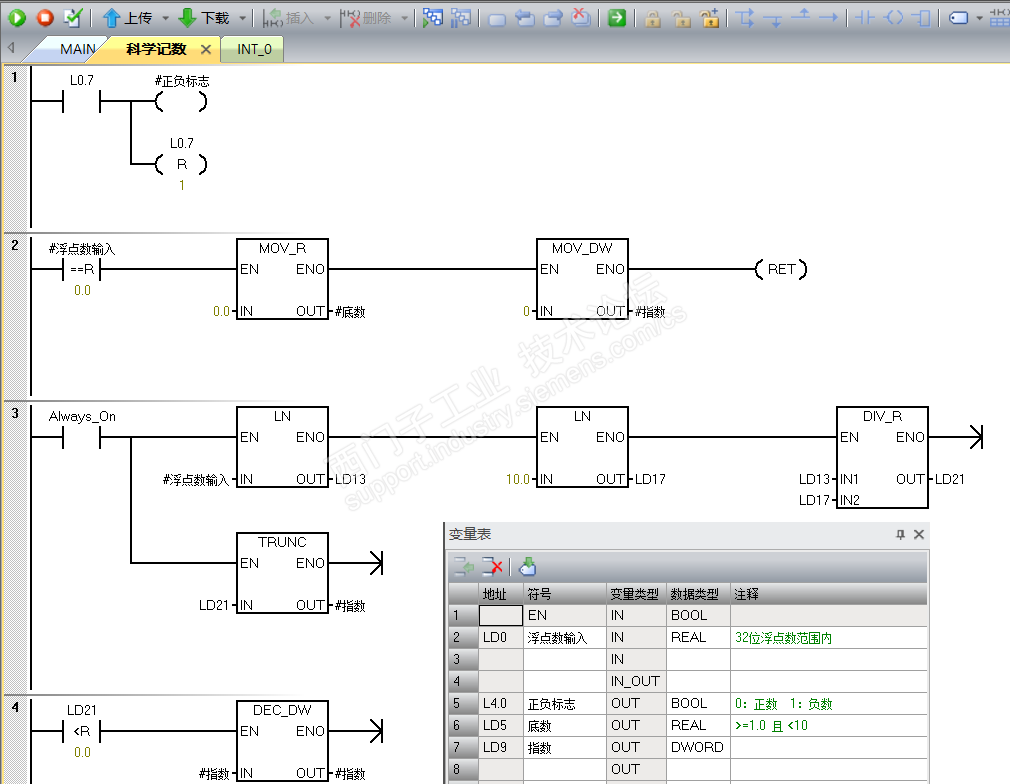Close the 科学记数 tab
This screenshot has width=1010, height=784.
coord(206,49)
